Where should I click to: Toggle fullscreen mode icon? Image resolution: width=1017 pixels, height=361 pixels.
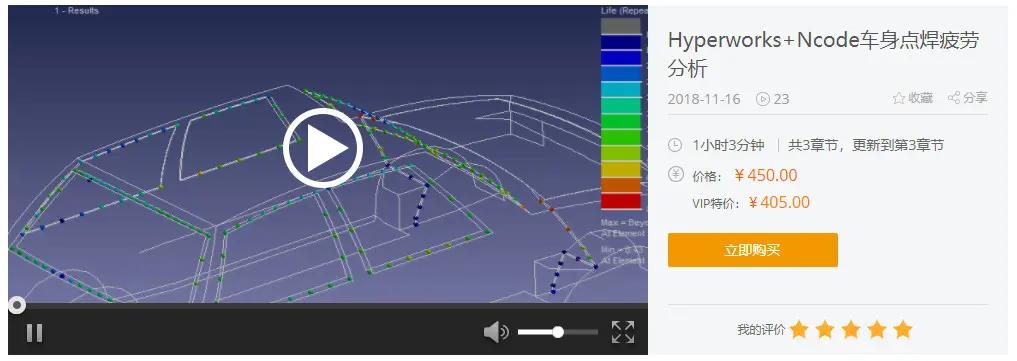623,332
